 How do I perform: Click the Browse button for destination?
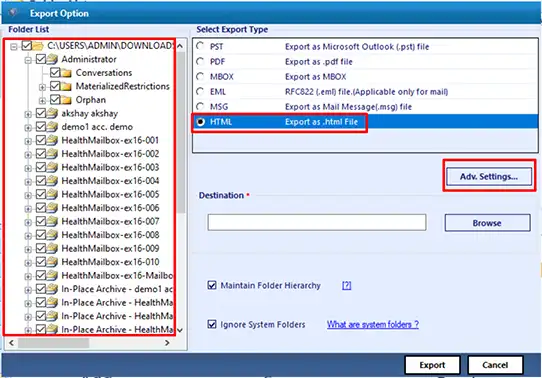click(487, 223)
